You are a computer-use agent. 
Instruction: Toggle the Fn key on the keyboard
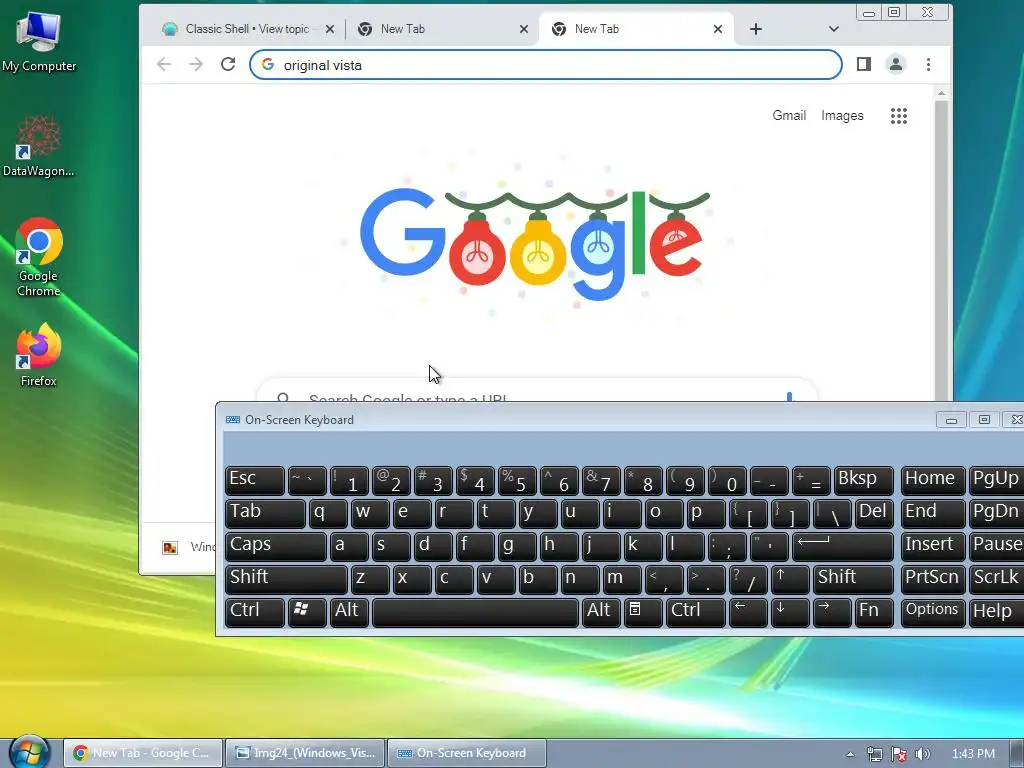(x=874, y=612)
